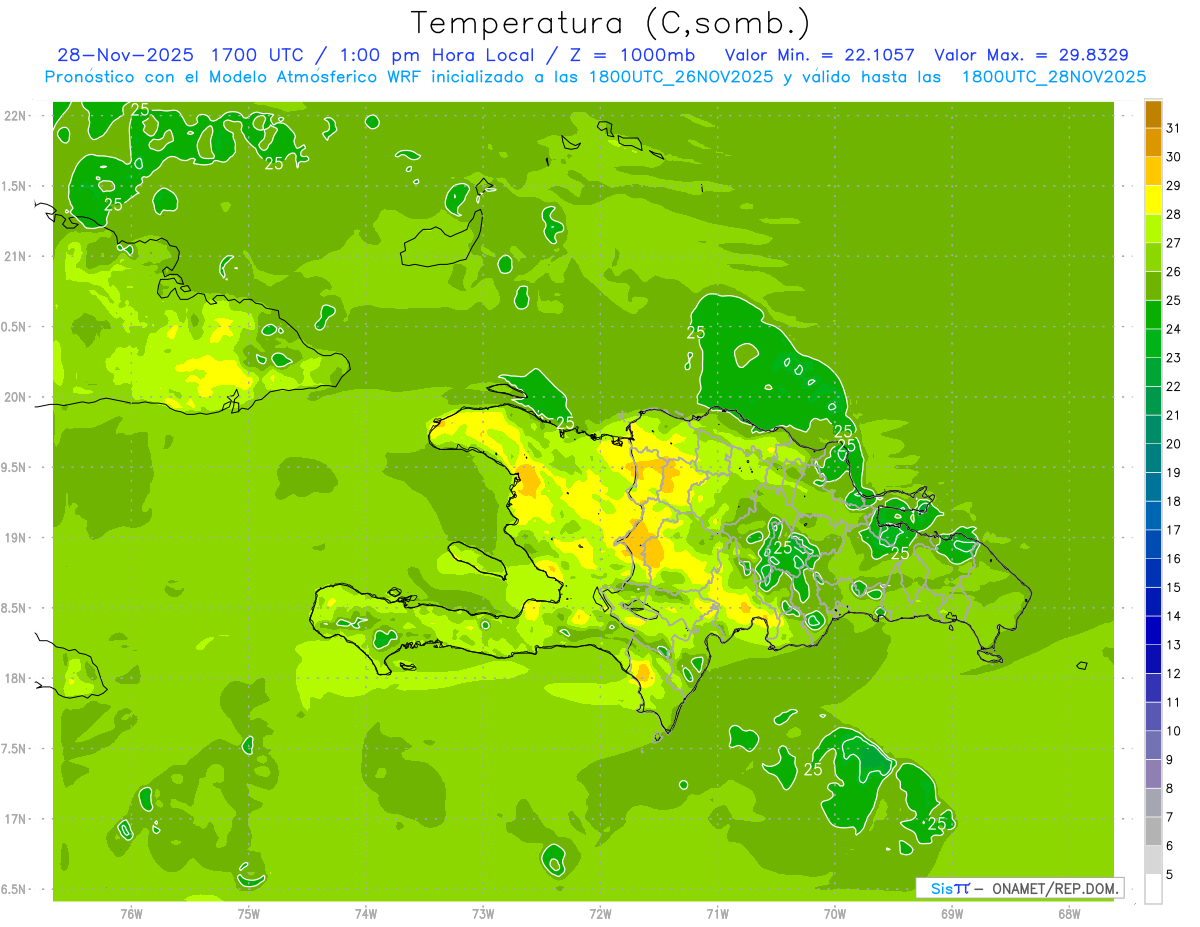Click the legend scale number "20"
This screenshot has height=927, width=1200.
[x=1174, y=444]
